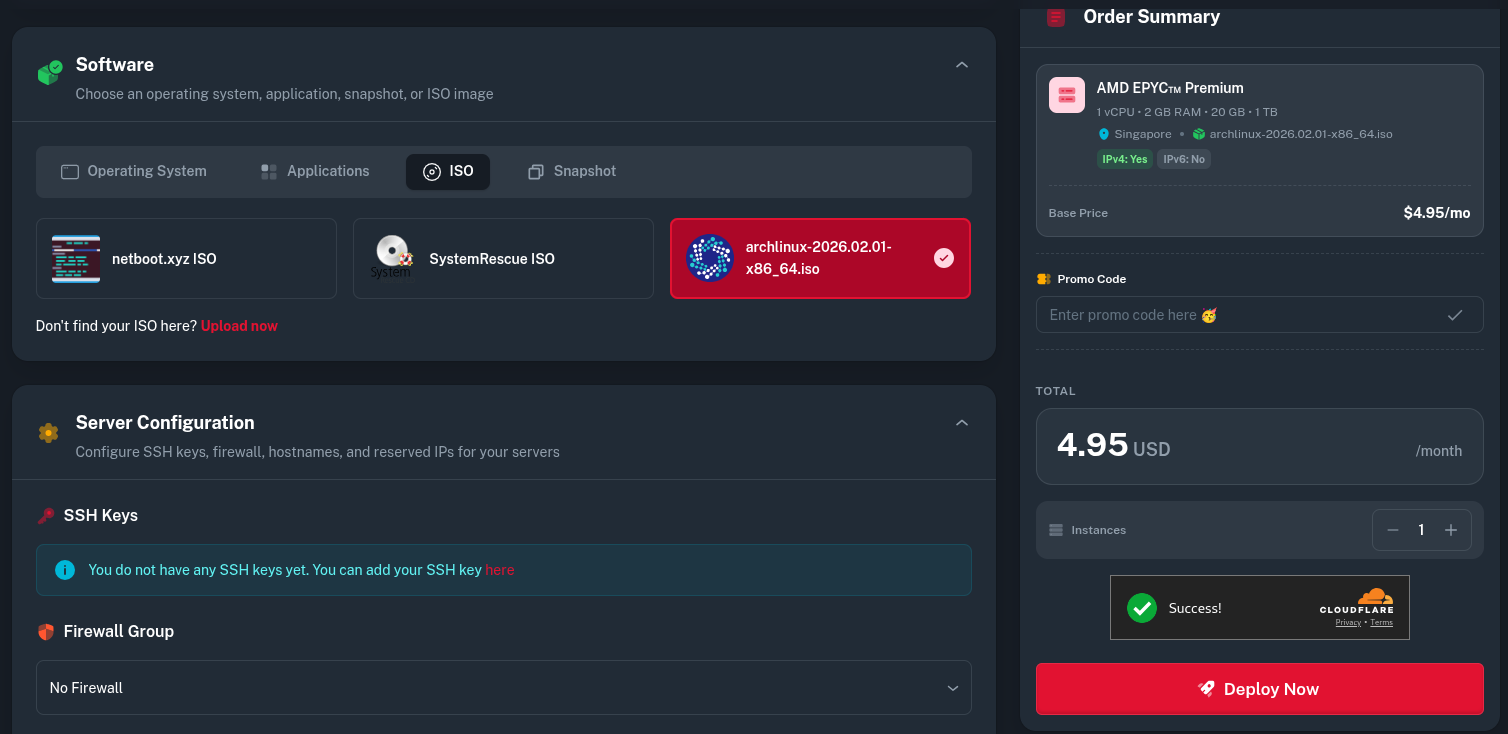Screen dimensions: 1508x734
Task: Select the netboot.xyz ISO option
Action: coord(186,259)
